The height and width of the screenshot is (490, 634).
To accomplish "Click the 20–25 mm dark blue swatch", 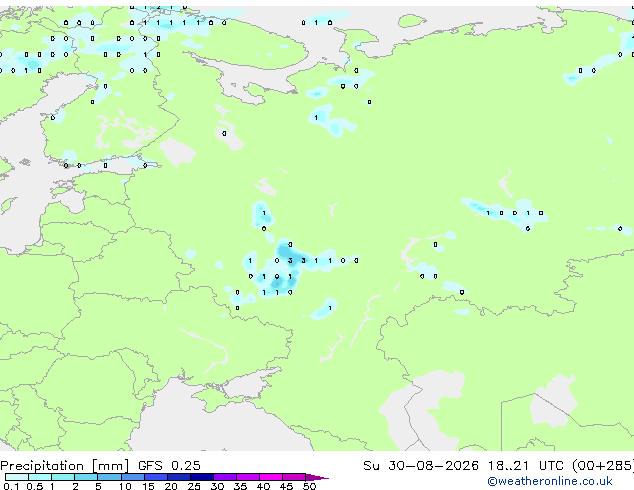I will [178, 477].
